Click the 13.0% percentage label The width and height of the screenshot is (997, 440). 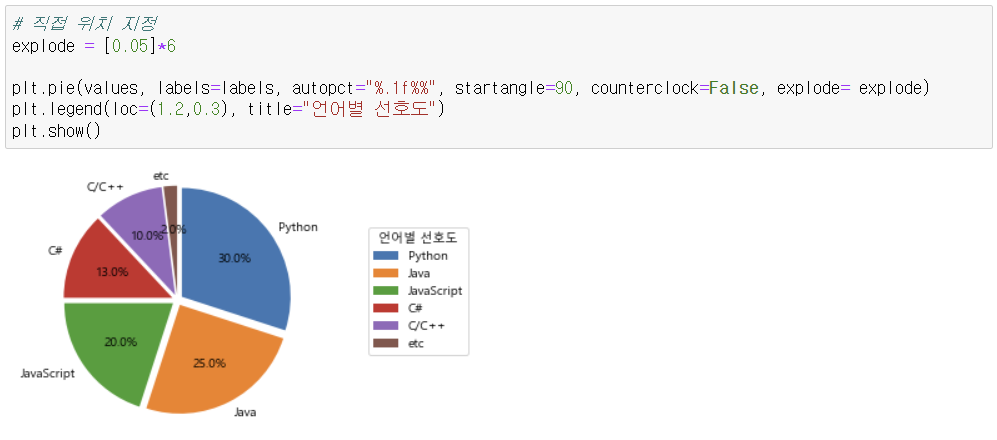[x=112, y=272]
